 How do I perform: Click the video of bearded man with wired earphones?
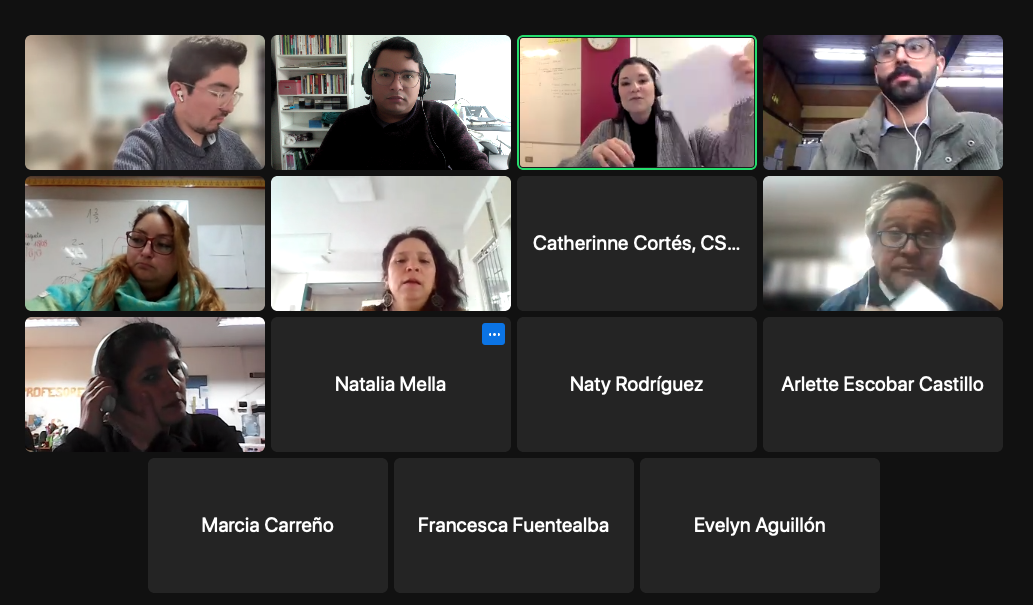point(883,102)
